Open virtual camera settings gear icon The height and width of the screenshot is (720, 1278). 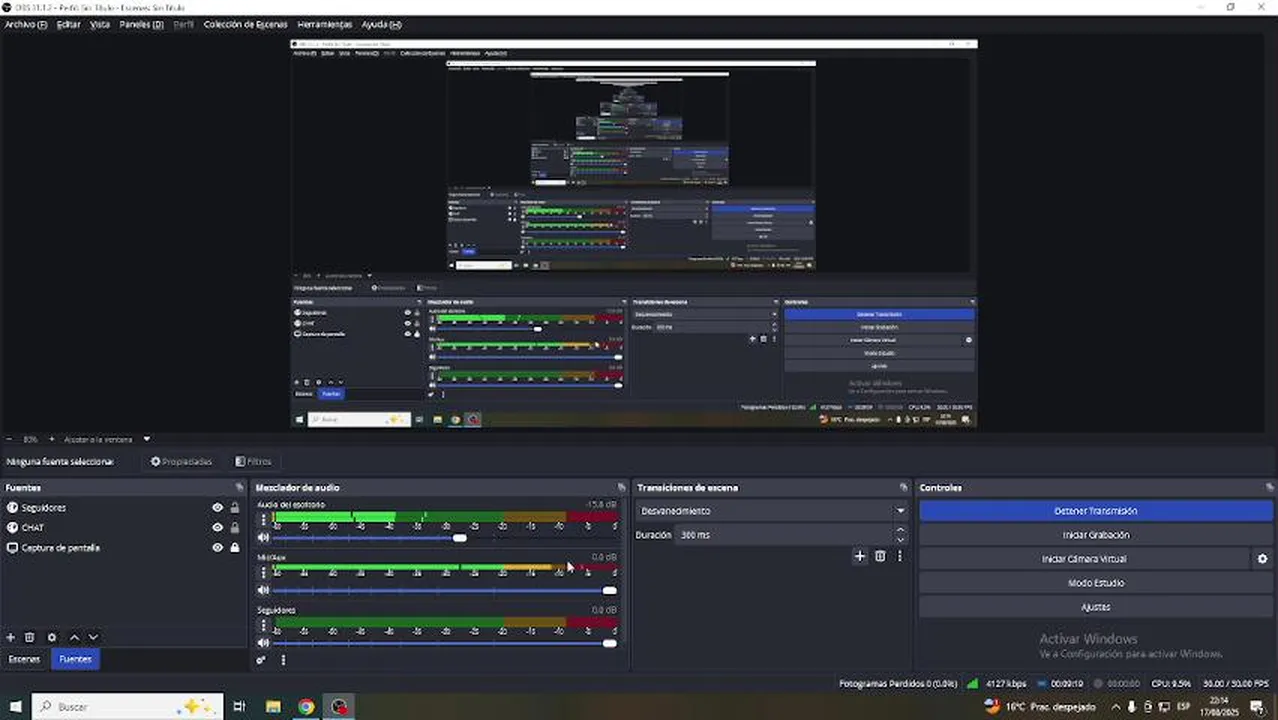point(1262,559)
